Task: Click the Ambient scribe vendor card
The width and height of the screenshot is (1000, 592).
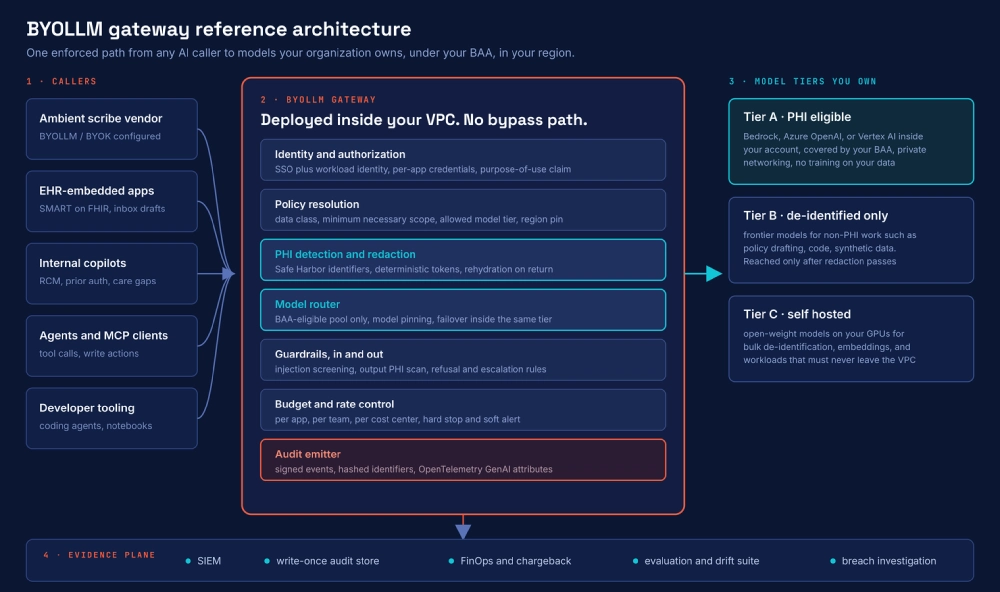Action: coord(112,129)
